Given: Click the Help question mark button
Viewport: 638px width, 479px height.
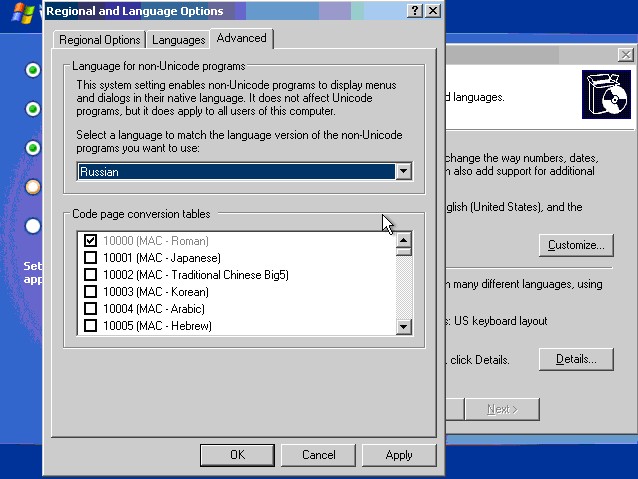Looking at the screenshot, I should [415, 10].
